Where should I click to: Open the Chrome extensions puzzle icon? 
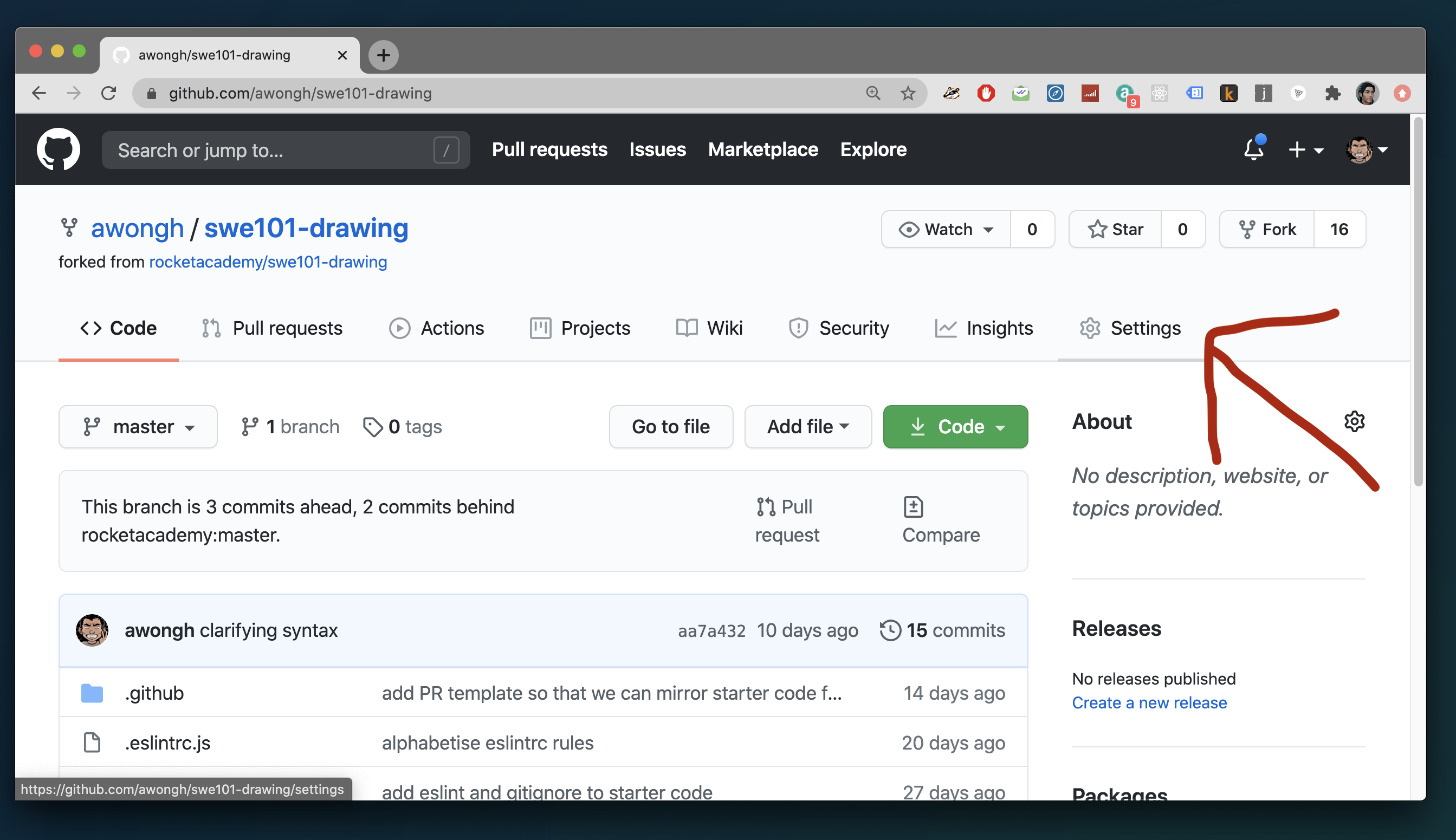point(1332,93)
